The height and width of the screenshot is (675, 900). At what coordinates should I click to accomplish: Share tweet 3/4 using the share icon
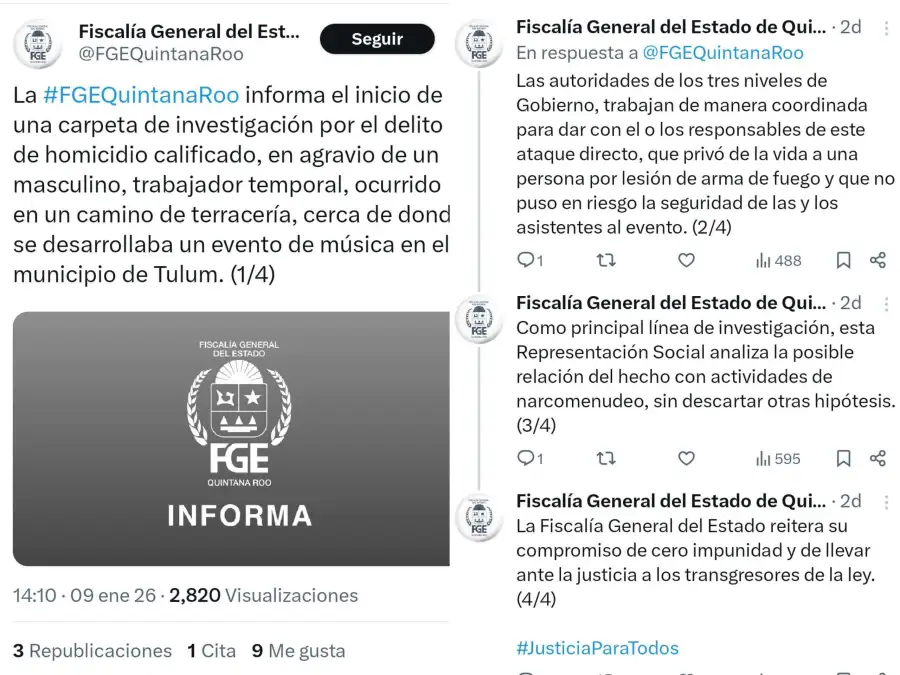pyautogui.click(x=878, y=459)
